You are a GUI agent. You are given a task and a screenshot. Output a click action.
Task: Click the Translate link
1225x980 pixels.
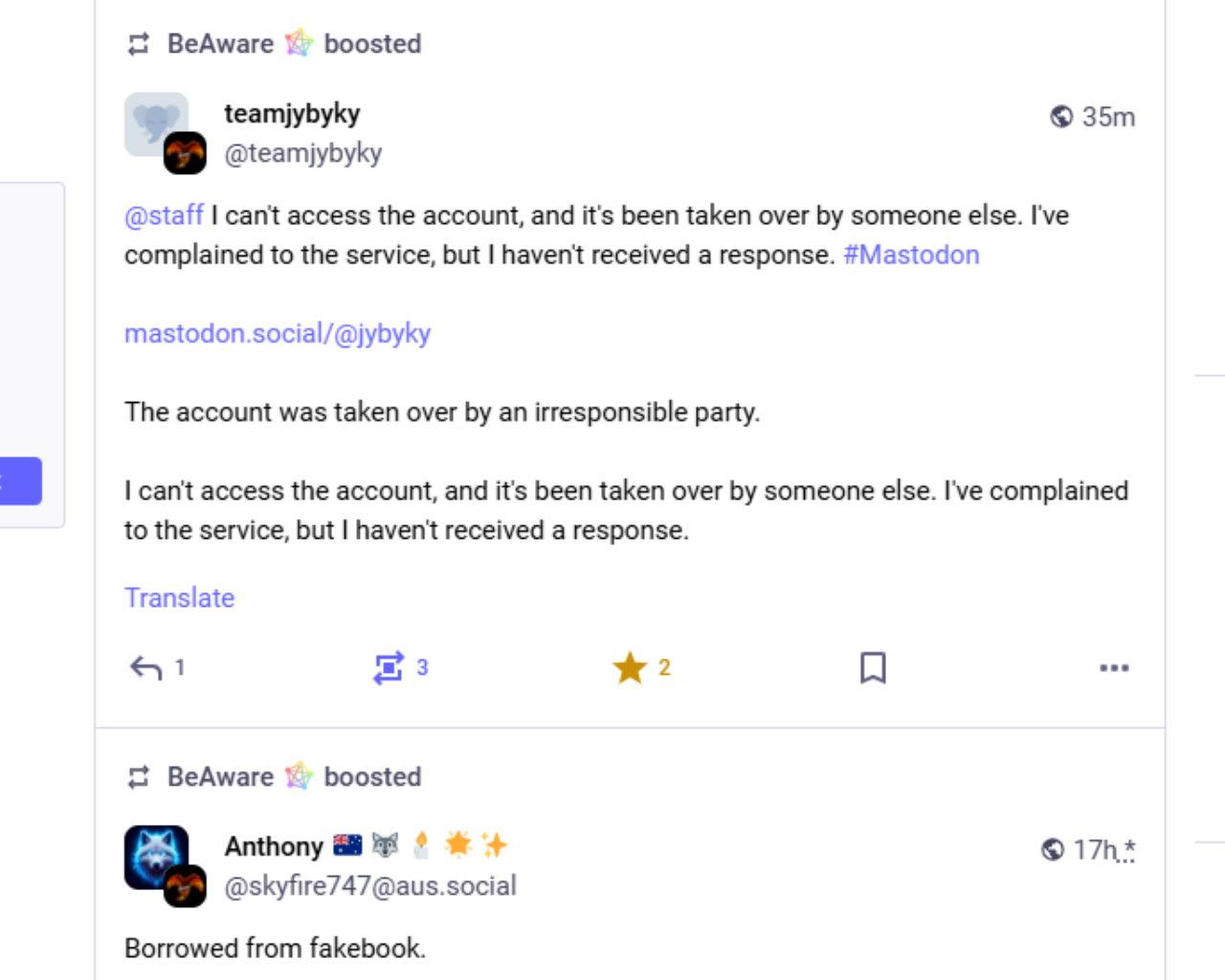pyautogui.click(x=179, y=597)
